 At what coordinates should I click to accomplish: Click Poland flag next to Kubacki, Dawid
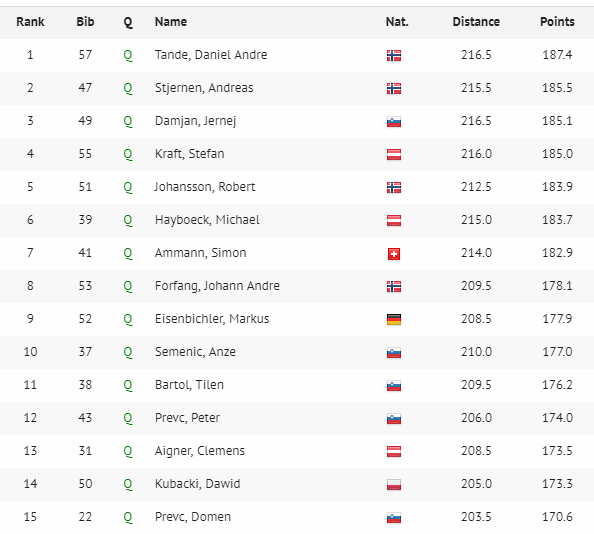pyautogui.click(x=394, y=484)
